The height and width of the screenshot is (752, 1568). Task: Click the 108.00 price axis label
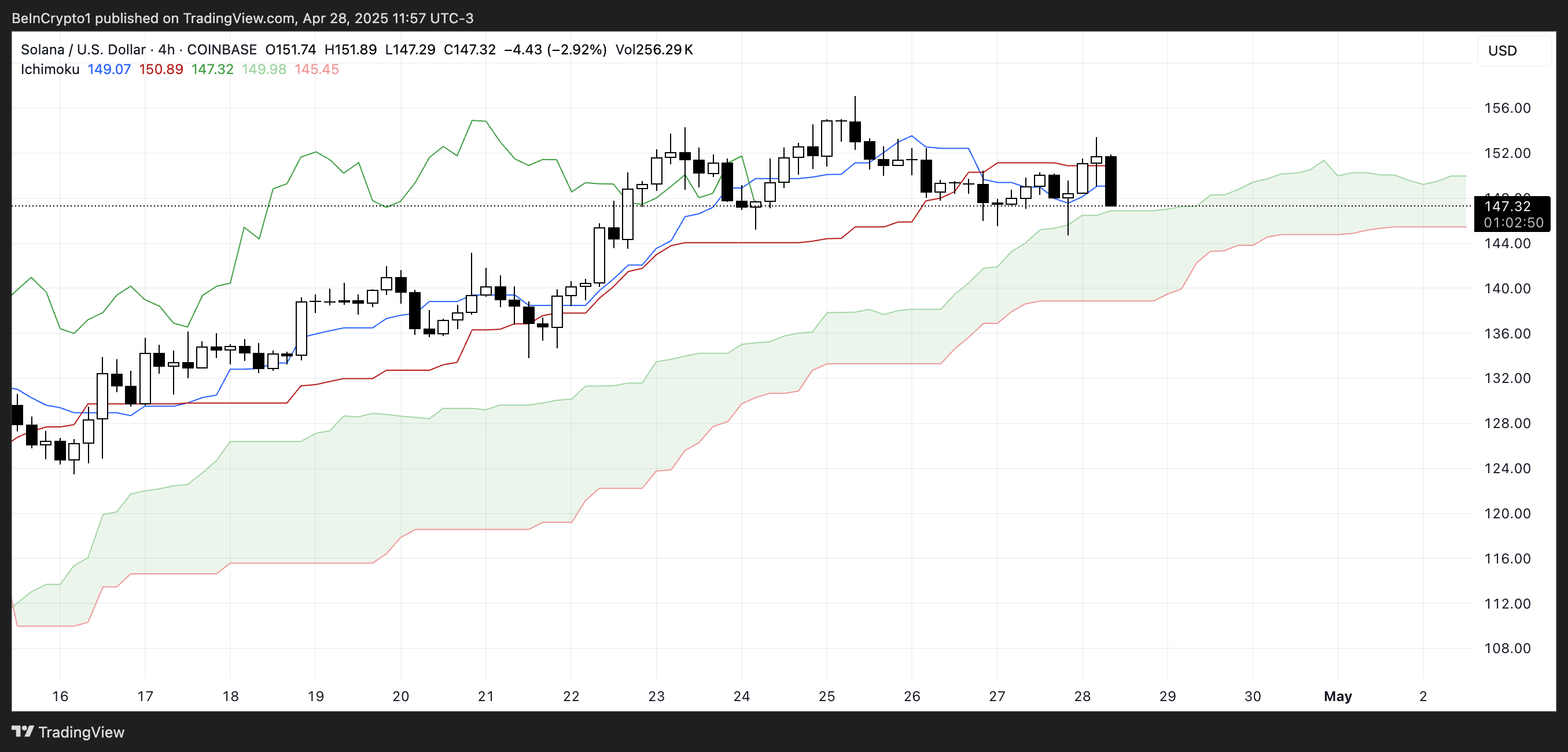[x=1507, y=648]
